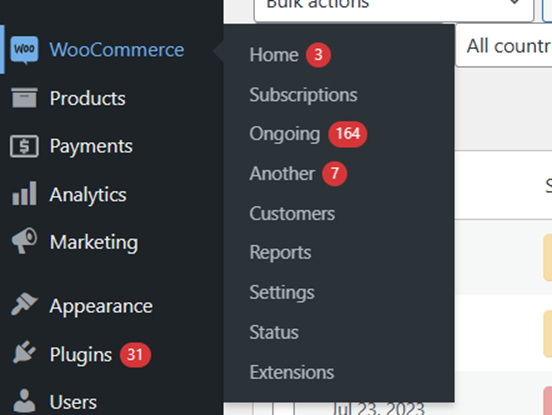The image size is (552, 415).
Task: Click the Payments dollar icon
Action: pos(24,146)
